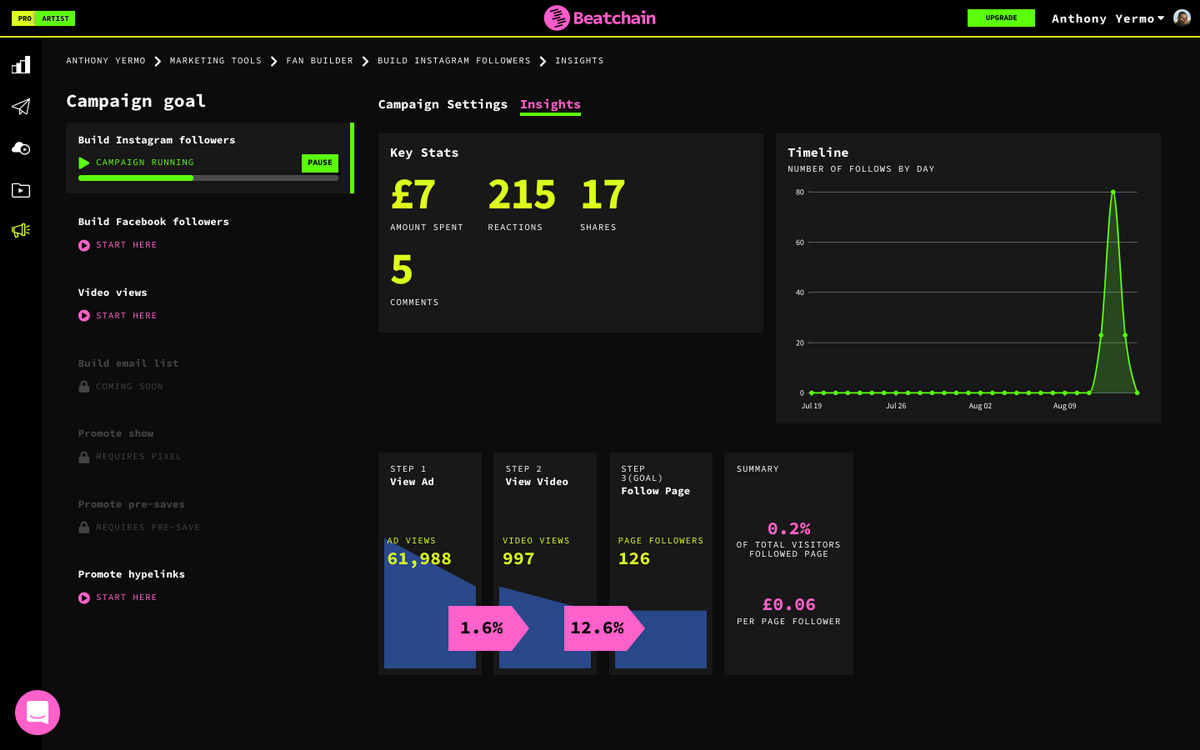
Task: Click the lock icon under Promote show
Action: click(84, 457)
